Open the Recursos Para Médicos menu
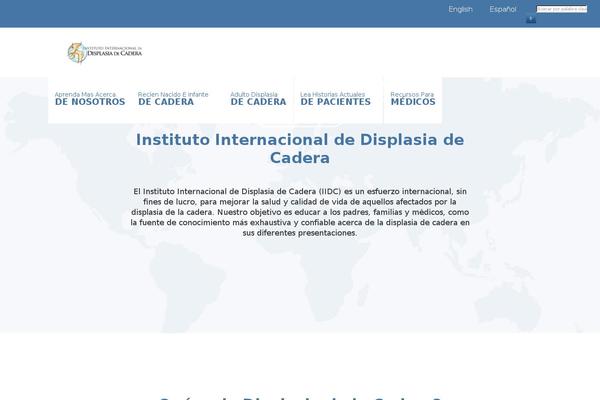600x400 pixels. [x=413, y=99]
